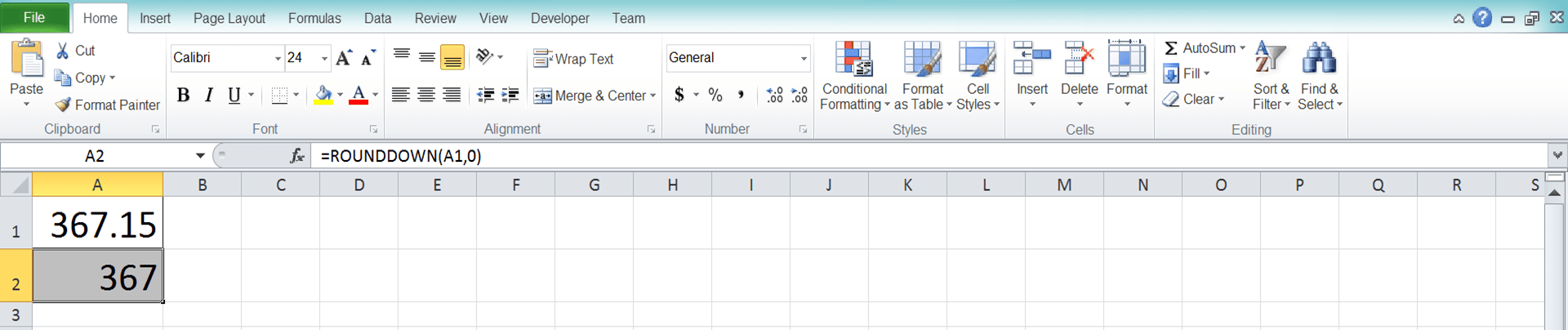The height and width of the screenshot is (330, 1568).
Task: Open Excel Help question mark
Action: [1482, 18]
